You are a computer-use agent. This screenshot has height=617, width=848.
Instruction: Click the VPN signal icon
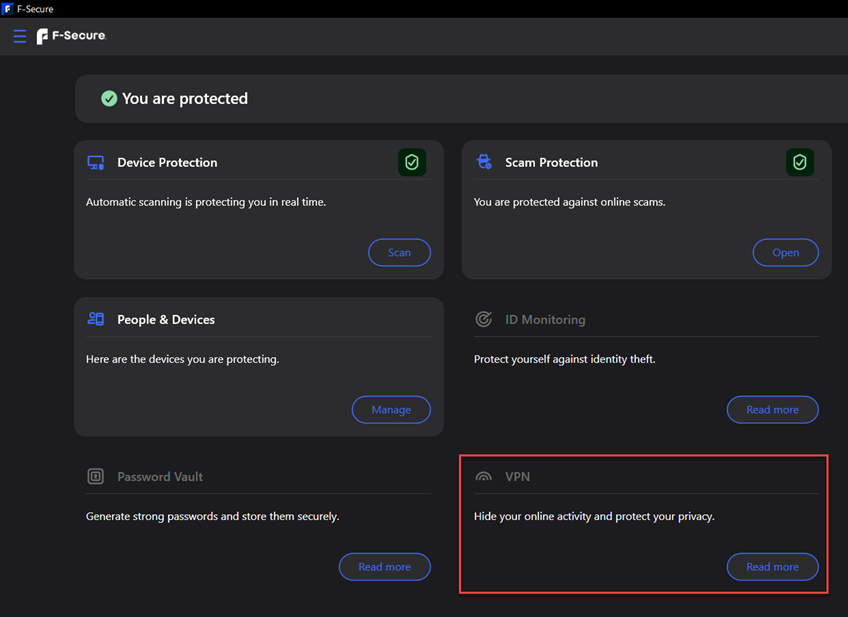coord(484,477)
